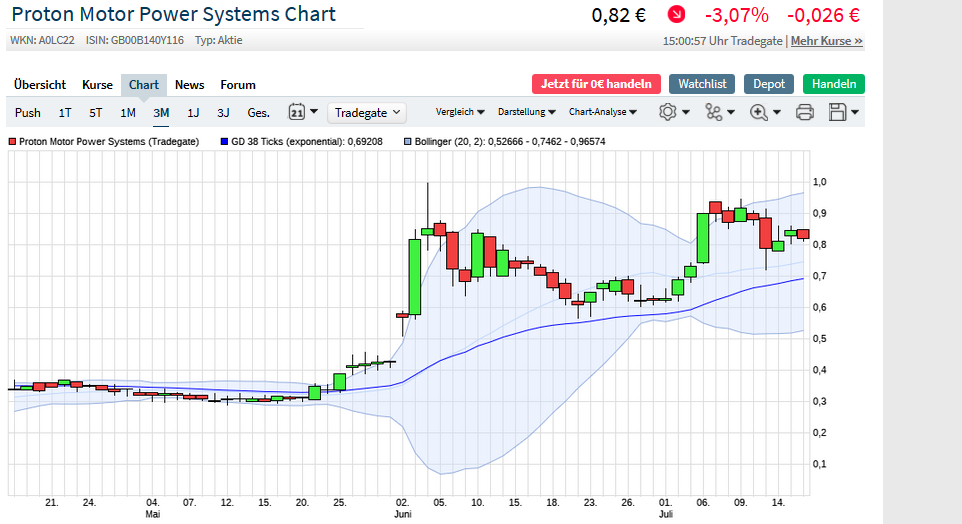Screen dimensions: 962x524
Task: Click the 14. date axis label
Action: (778, 503)
